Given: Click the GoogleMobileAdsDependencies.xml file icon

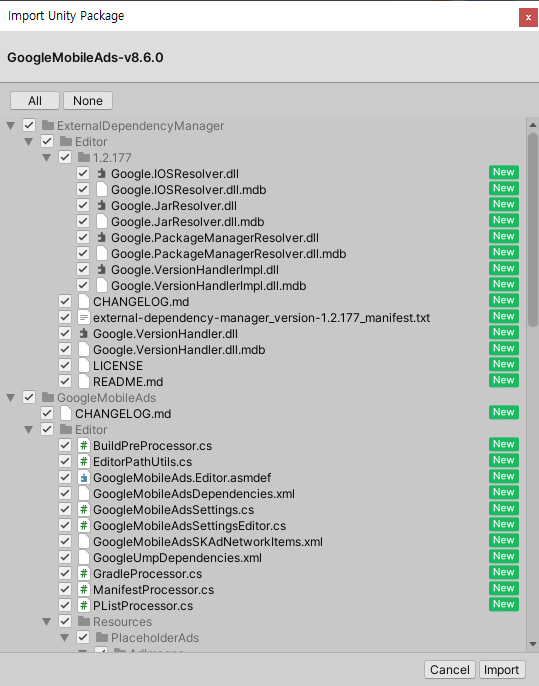Looking at the screenshot, I should [x=84, y=494].
